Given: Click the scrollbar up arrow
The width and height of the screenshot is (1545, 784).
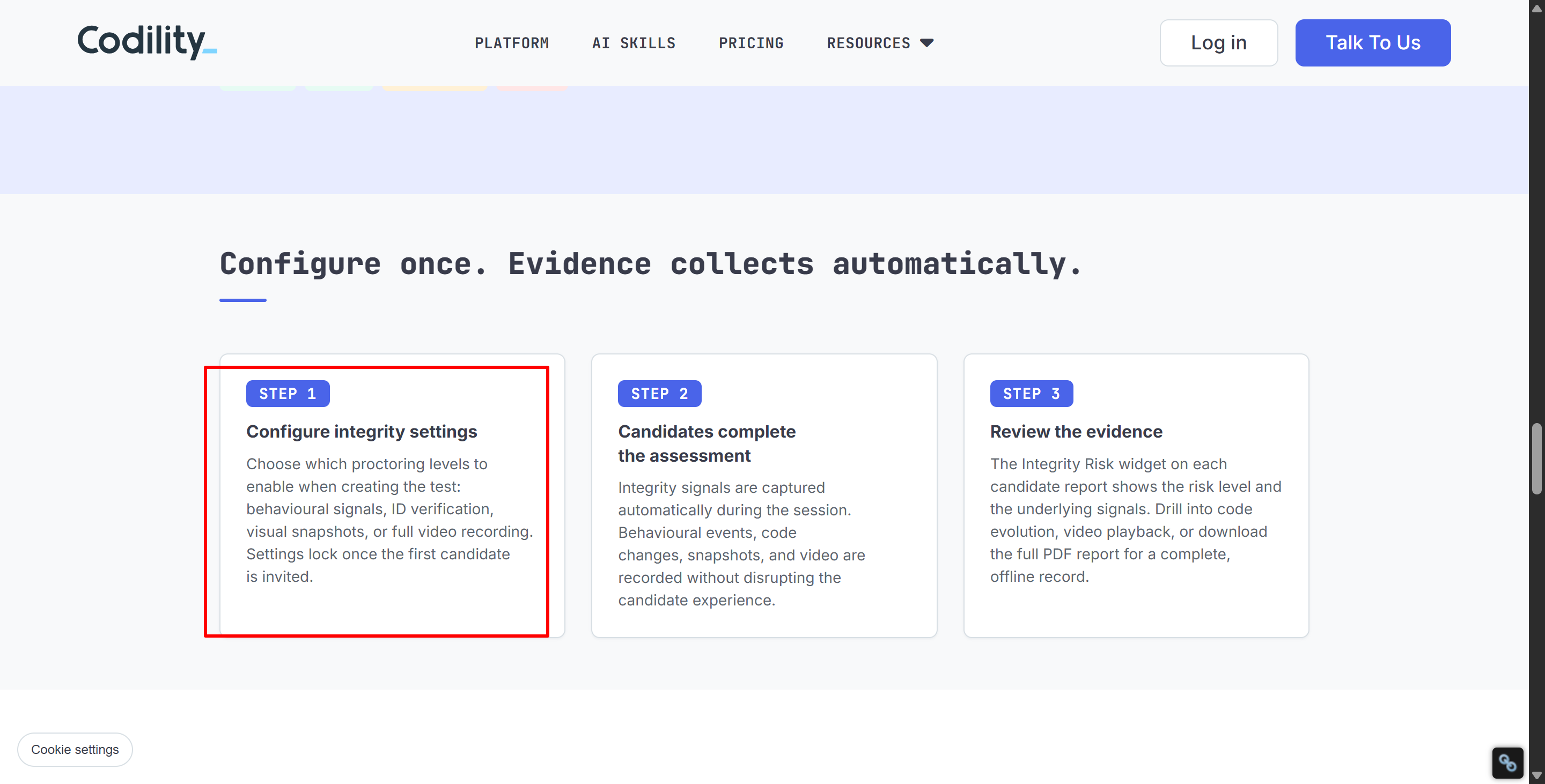Looking at the screenshot, I should pos(1536,8).
